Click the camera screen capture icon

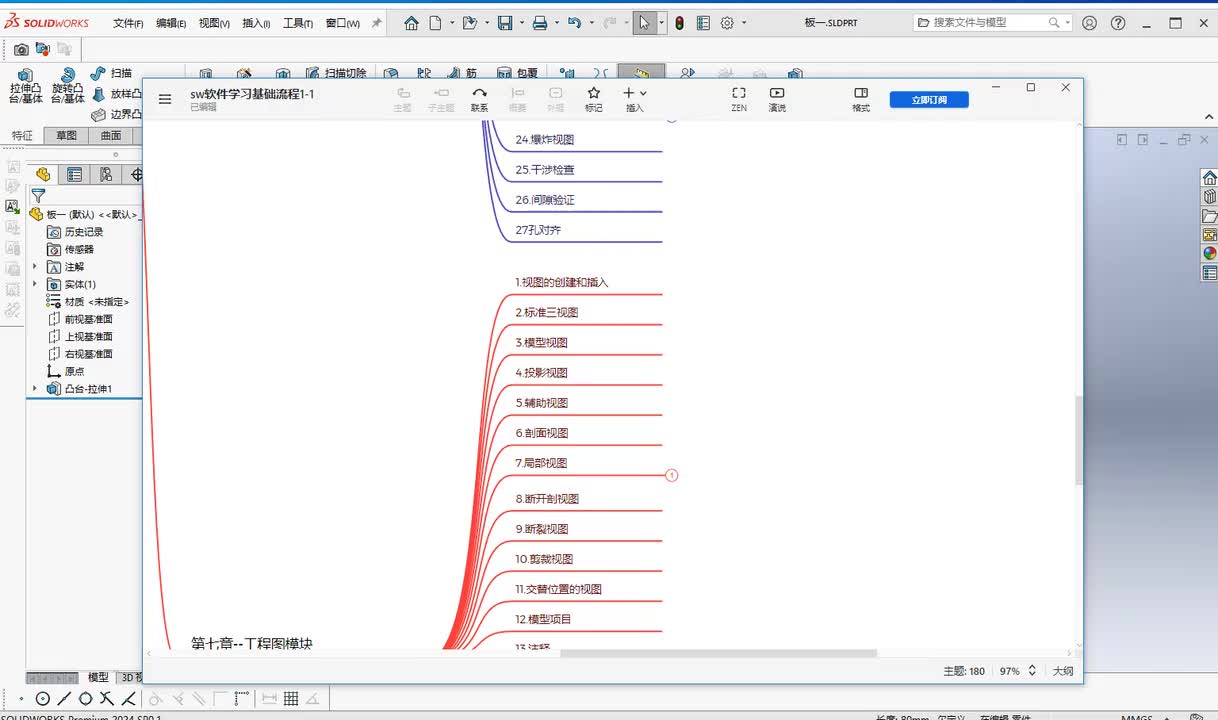(x=21, y=48)
